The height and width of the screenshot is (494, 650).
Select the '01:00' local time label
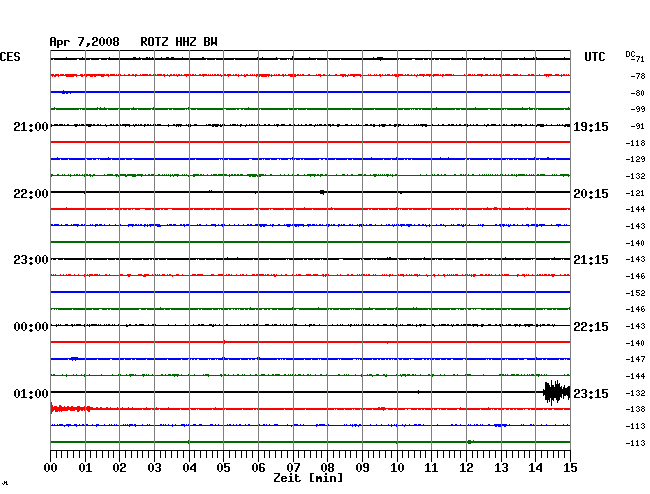point(31,393)
